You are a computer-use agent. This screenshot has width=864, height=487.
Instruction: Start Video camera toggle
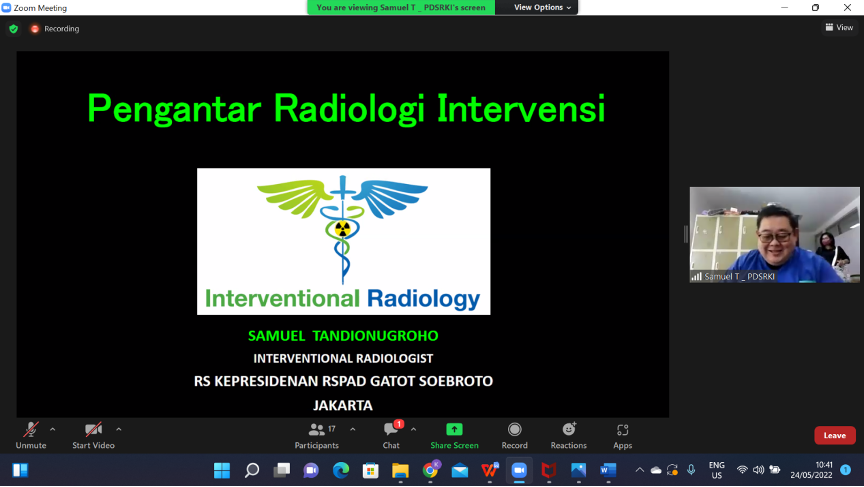[x=93, y=435]
